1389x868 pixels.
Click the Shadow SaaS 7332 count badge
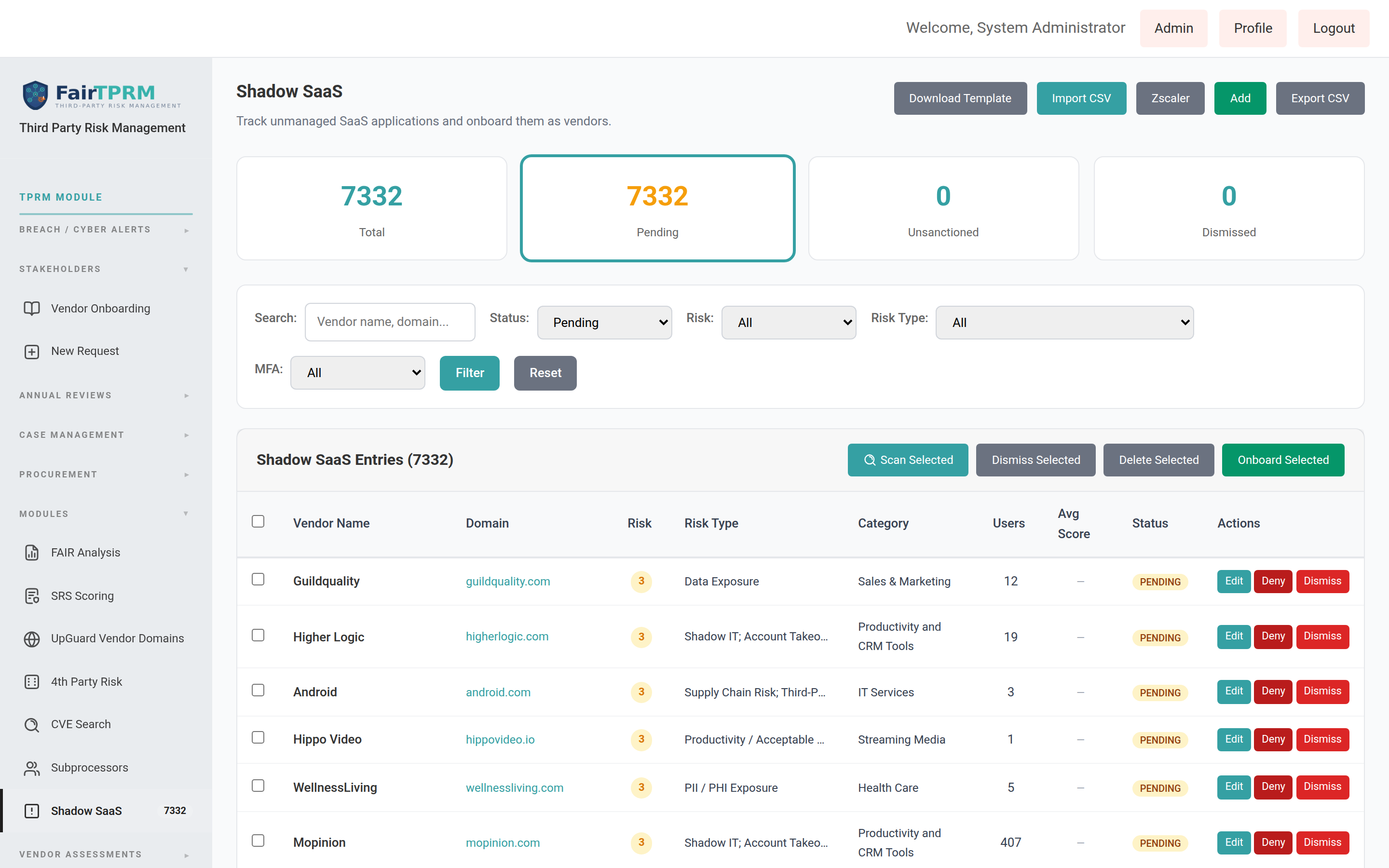pyautogui.click(x=175, y=811)
